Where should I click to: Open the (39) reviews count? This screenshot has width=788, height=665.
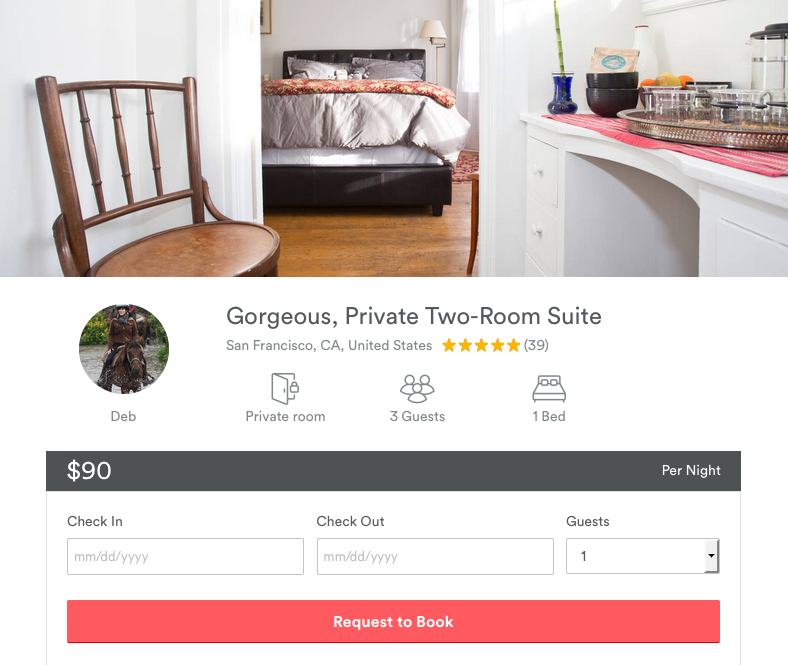point(536,345)
